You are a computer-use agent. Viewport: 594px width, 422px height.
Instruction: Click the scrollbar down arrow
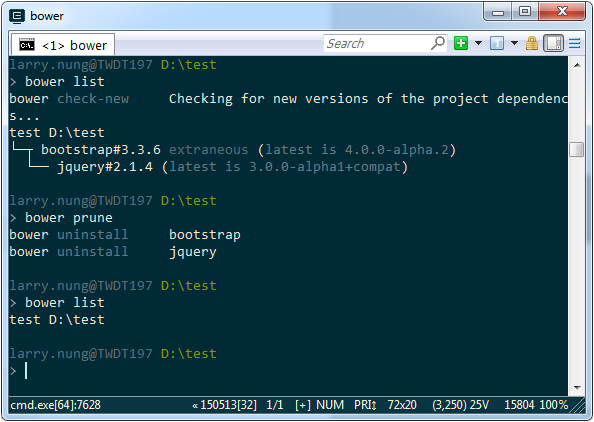click(577, 388)
